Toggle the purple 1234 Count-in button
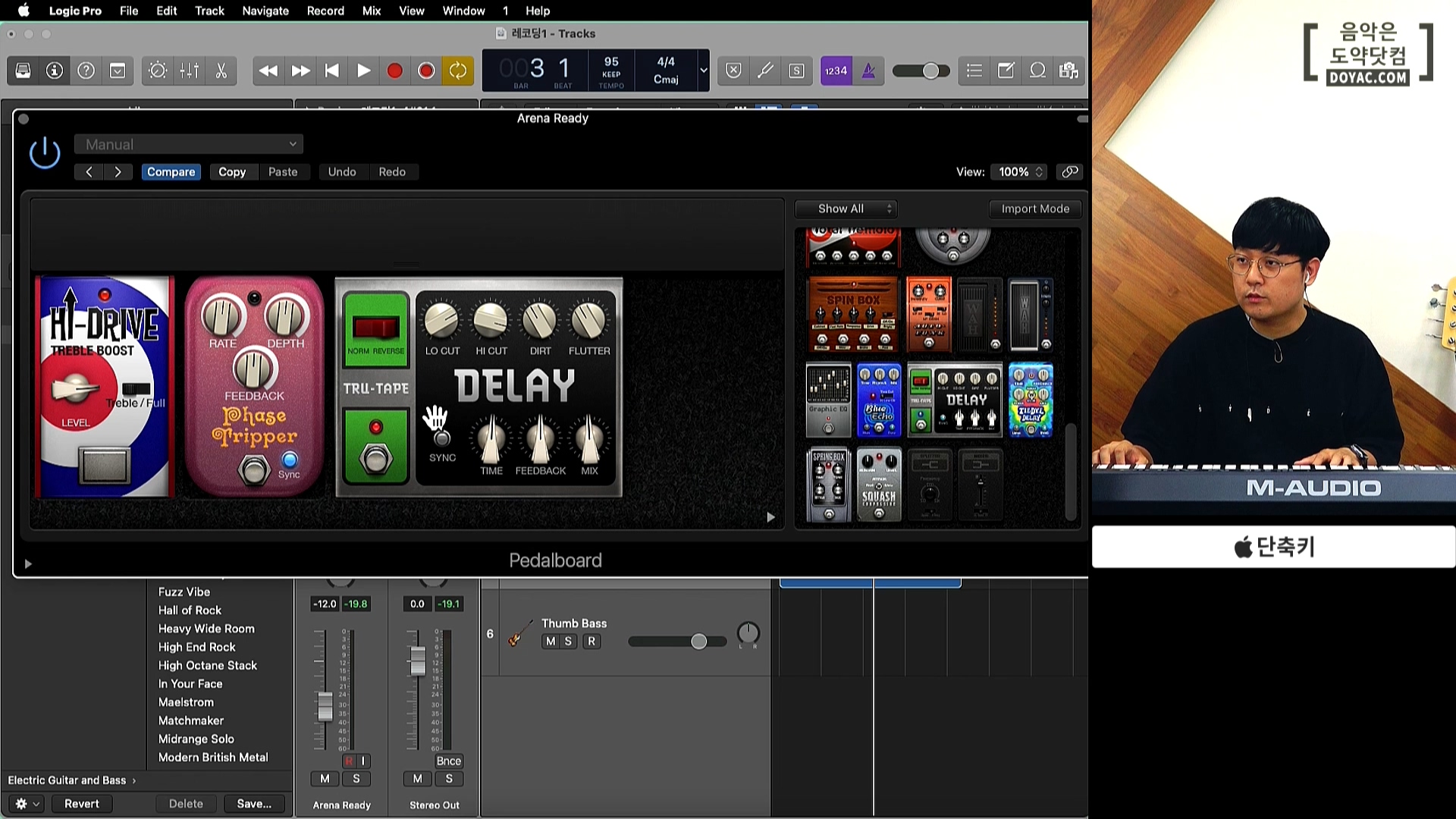 [x=836, y=71]
